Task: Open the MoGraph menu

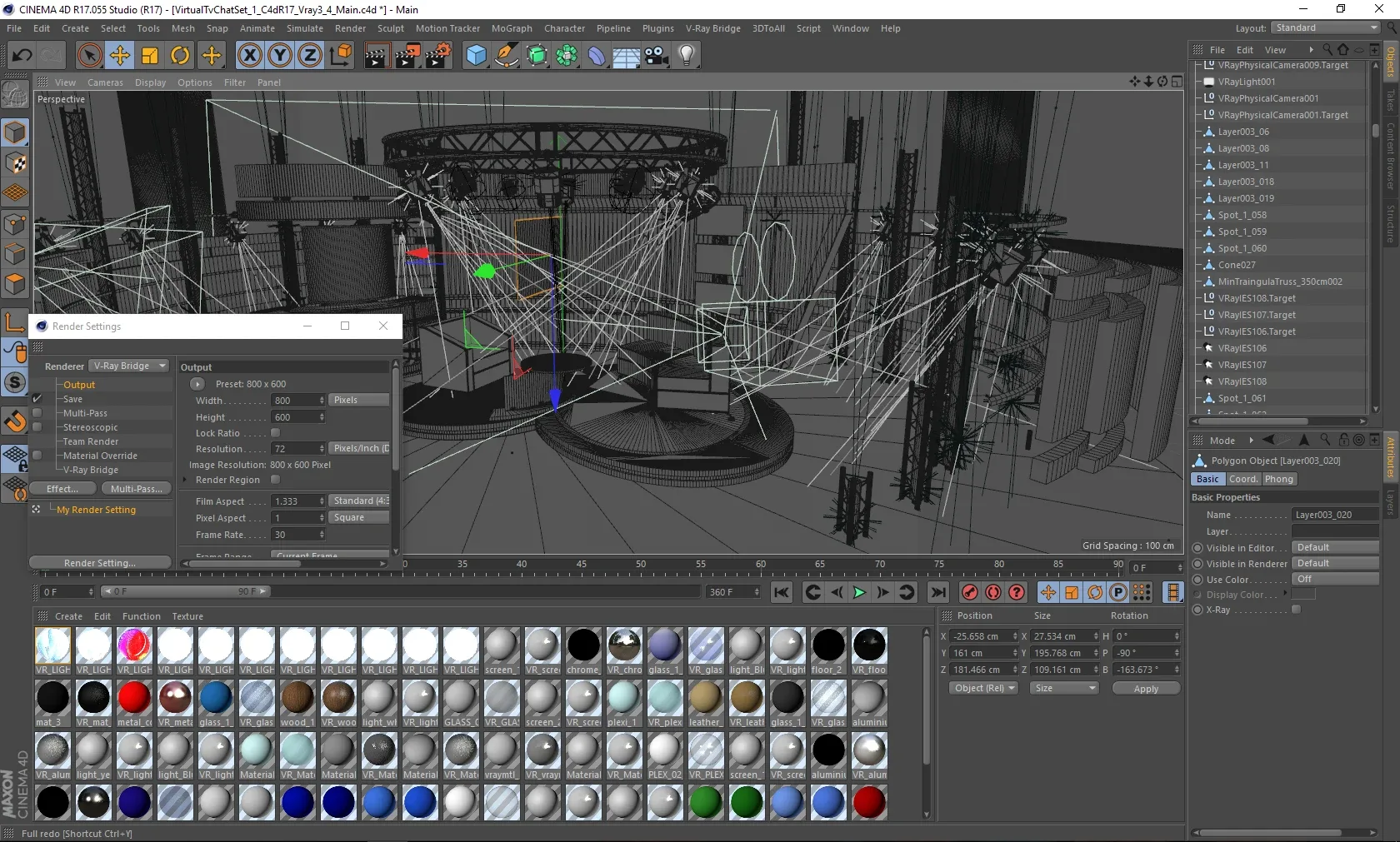Action: (511, 28)
